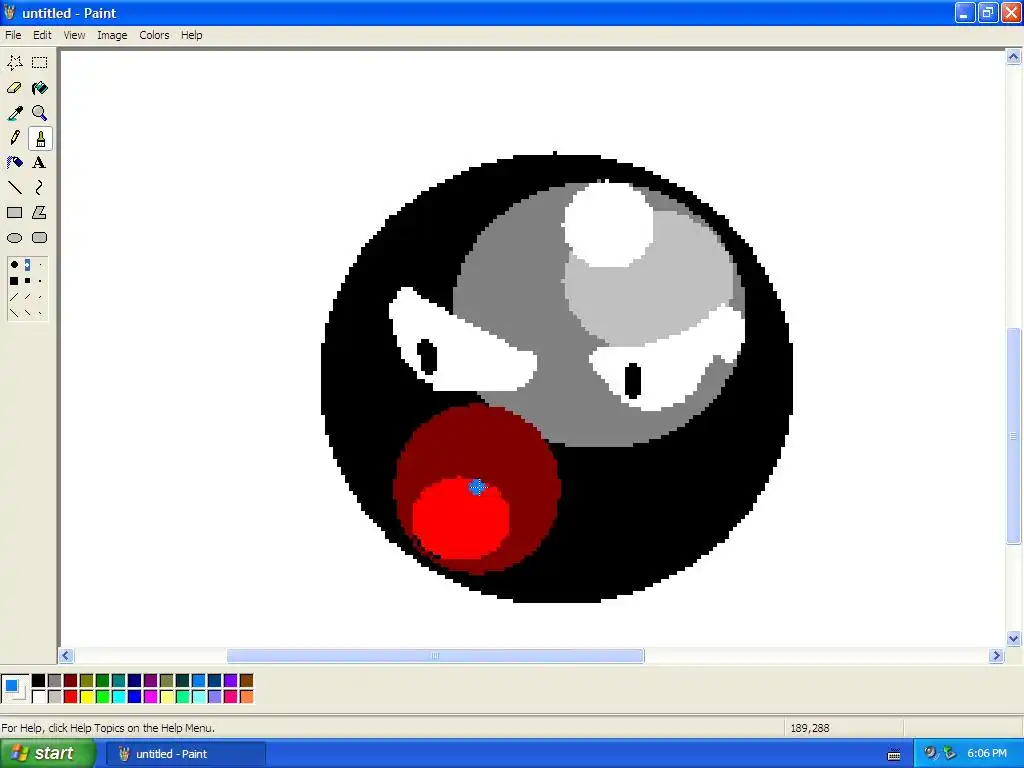
Task: Click the horizontal scrollbar left arrow
Action: (66, 656)
